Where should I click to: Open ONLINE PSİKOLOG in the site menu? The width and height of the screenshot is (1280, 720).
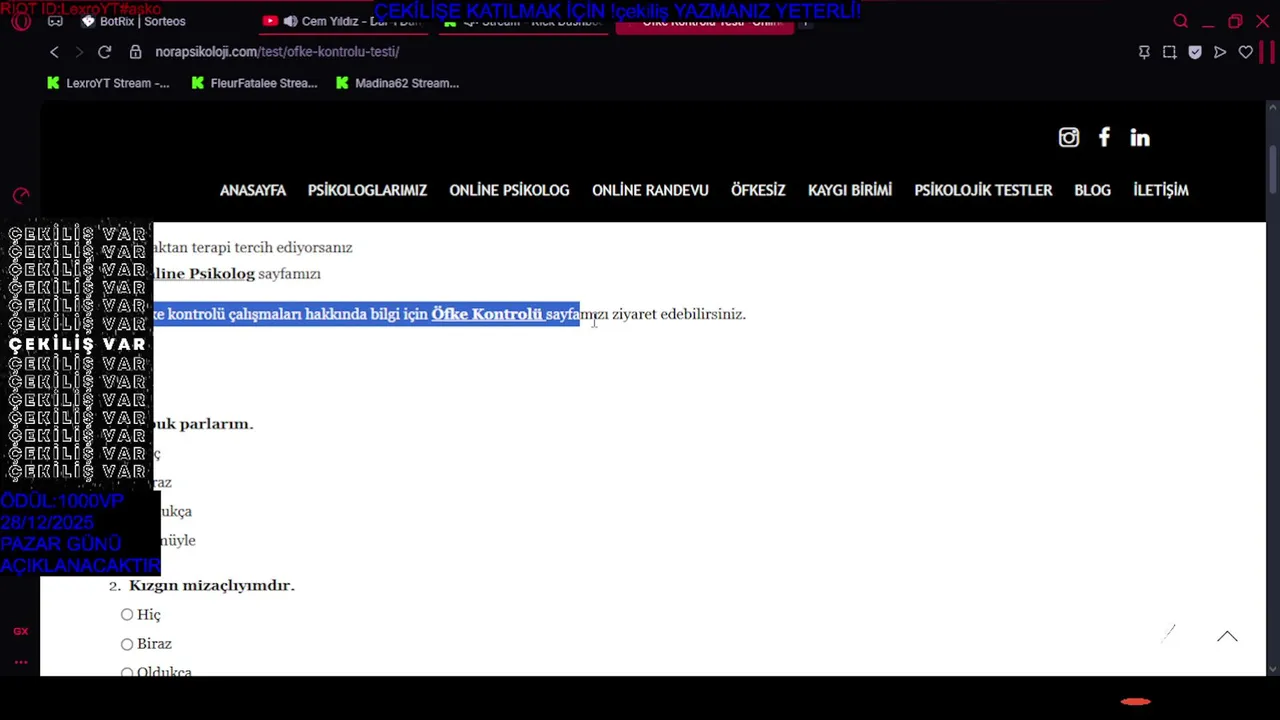pyautogui.click(x=509, y=190)
